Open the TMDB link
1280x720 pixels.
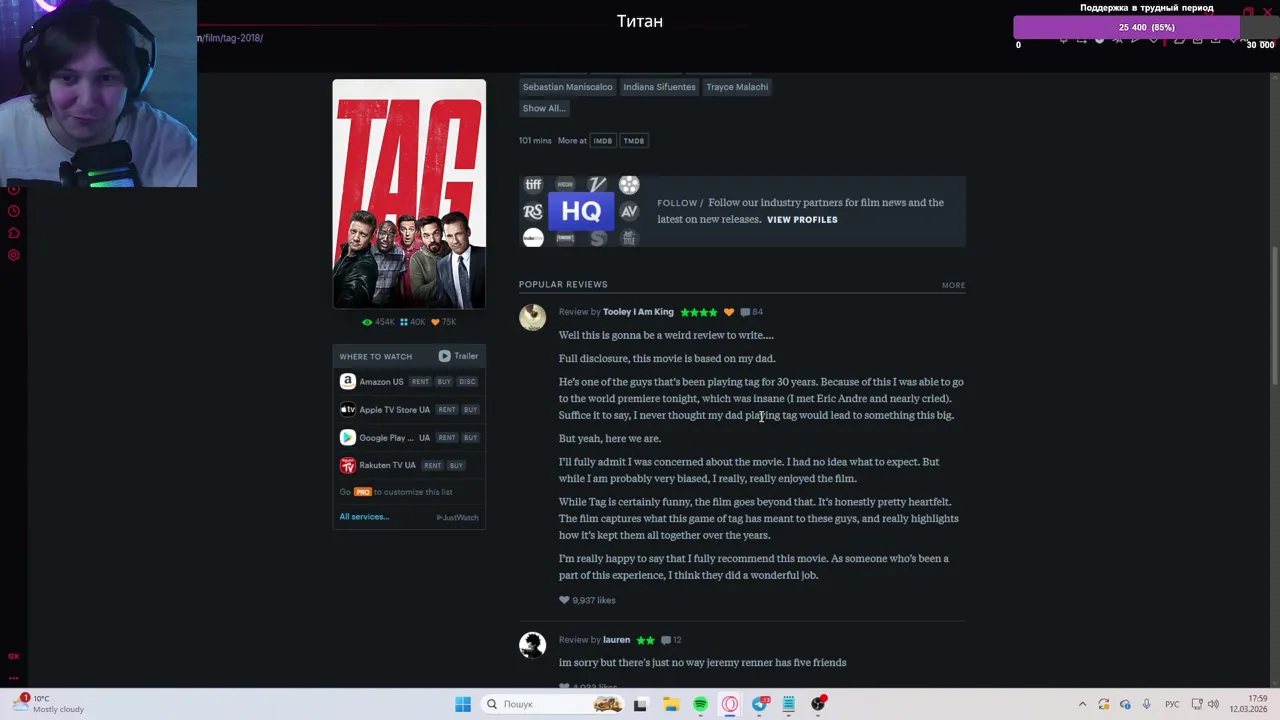634,141
